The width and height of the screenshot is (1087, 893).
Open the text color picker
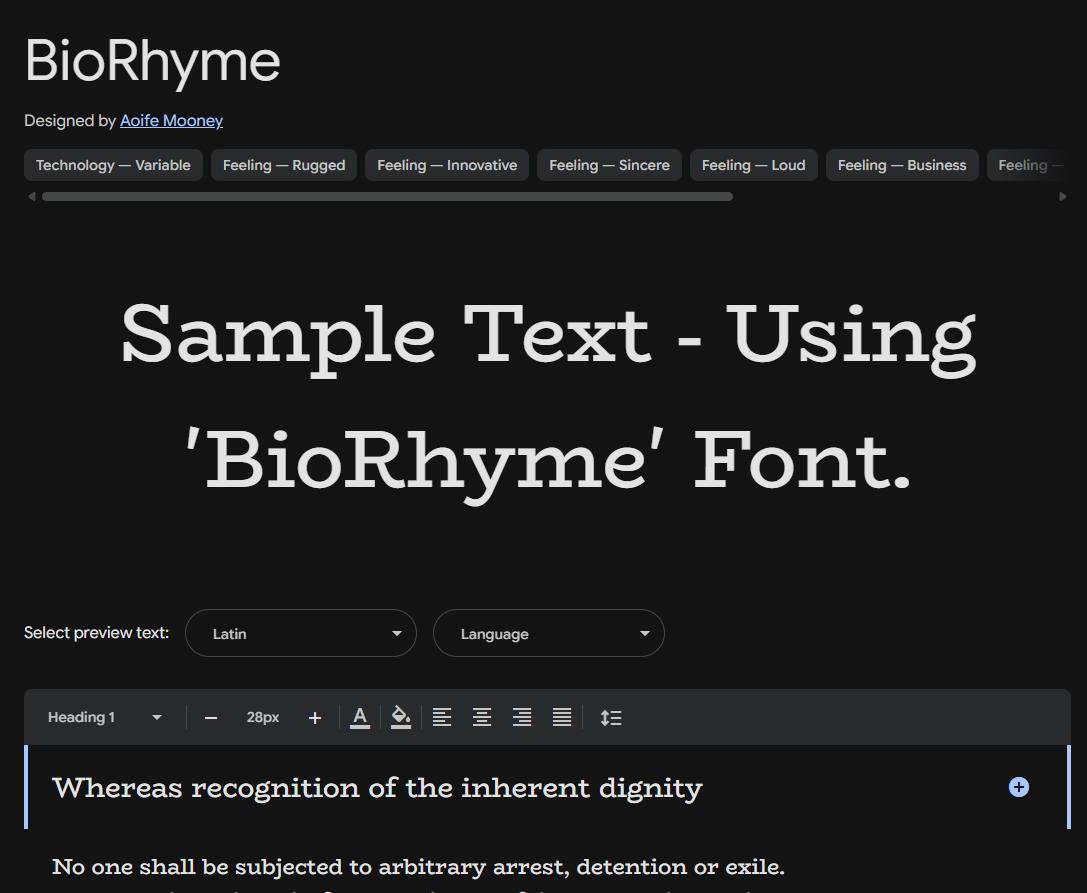[360, 718]
